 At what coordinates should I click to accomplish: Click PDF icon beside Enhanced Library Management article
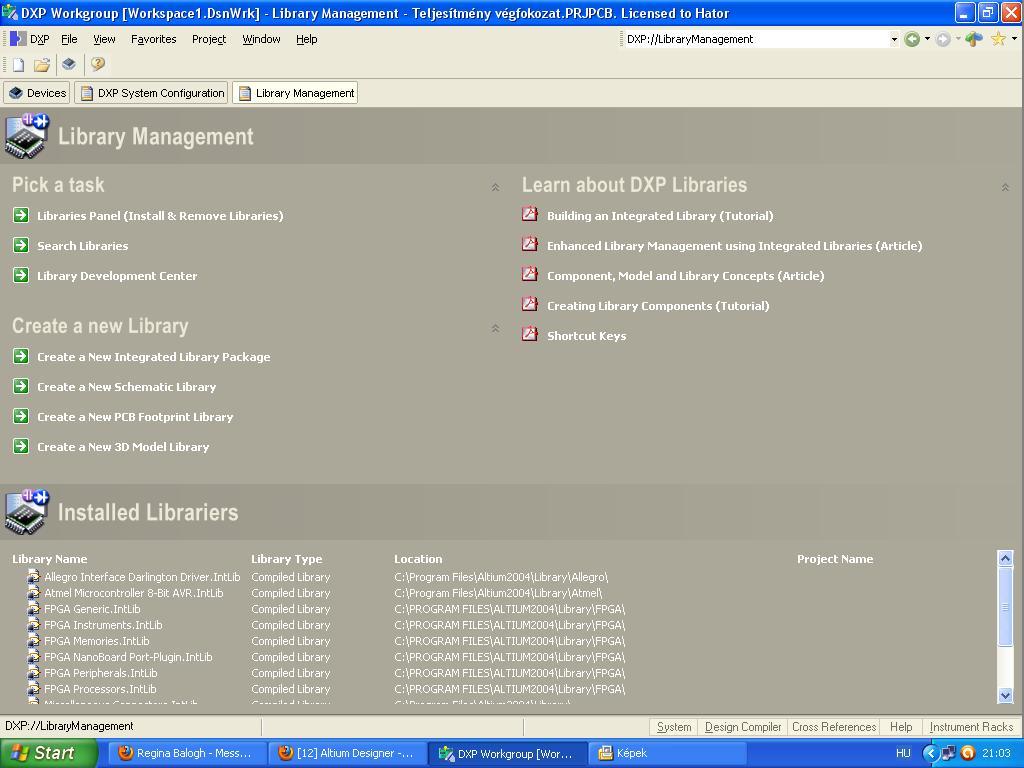point(530,244)
